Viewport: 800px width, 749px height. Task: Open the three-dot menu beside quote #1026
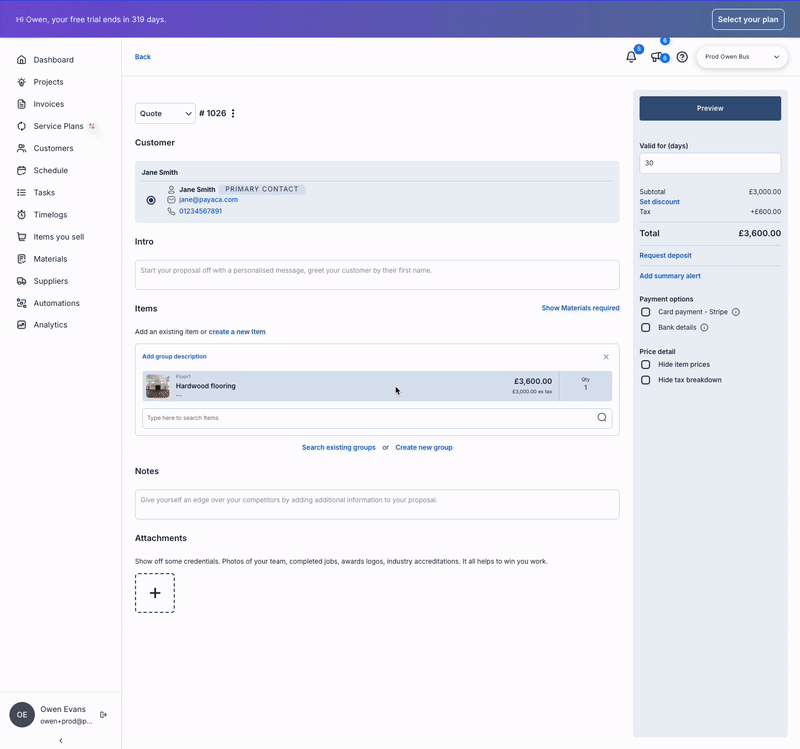(x=233, y=114)
